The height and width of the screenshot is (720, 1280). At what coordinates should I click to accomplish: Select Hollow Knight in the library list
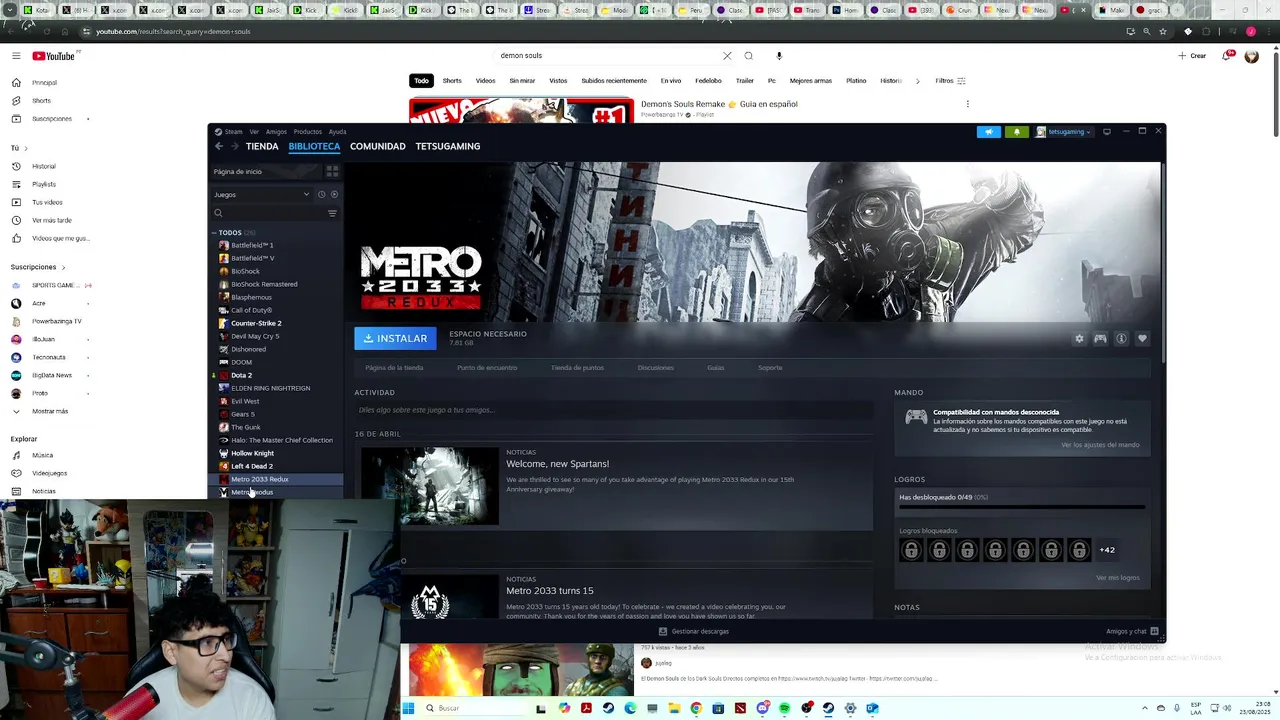(x=252, y=453)
